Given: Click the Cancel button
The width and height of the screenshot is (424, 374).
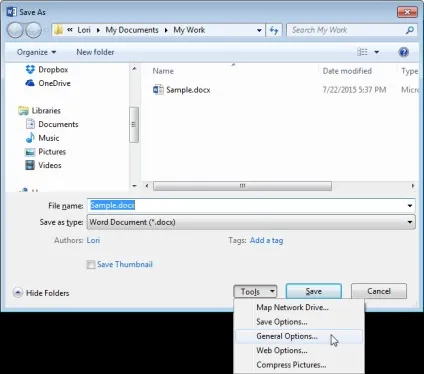Looking at the screenshot, I should click(379, 291).
